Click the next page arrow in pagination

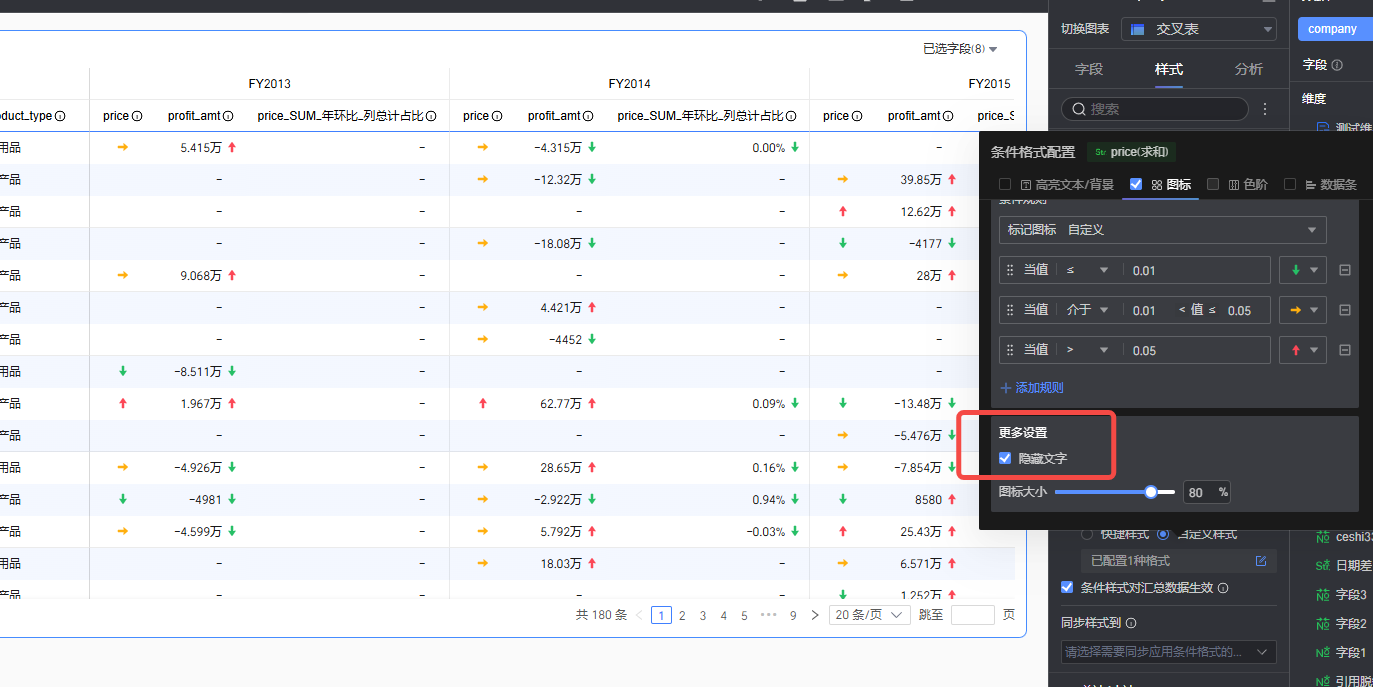(x=815, y=615)
